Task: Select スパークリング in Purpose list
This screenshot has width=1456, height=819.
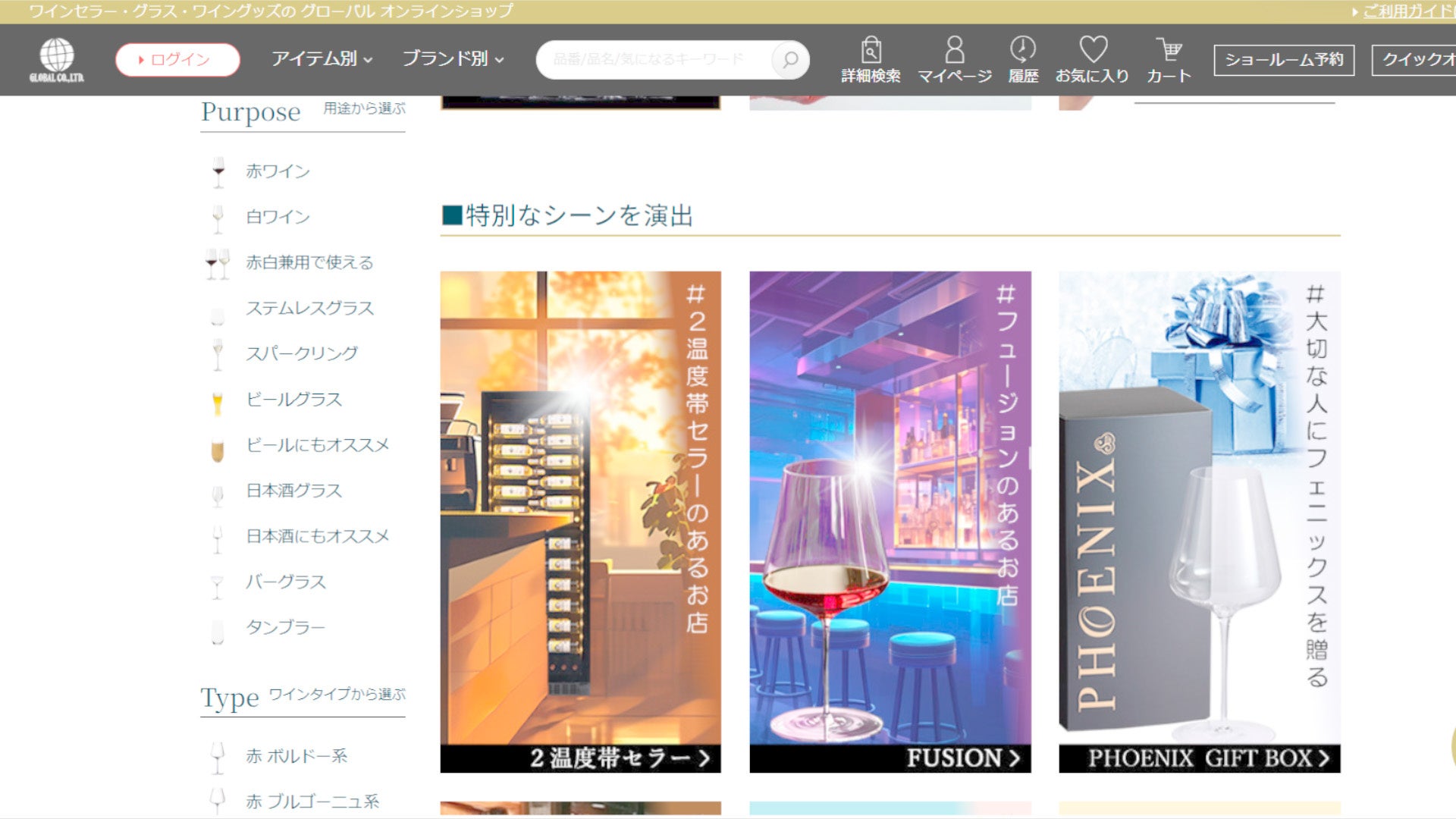Action: 301,353
